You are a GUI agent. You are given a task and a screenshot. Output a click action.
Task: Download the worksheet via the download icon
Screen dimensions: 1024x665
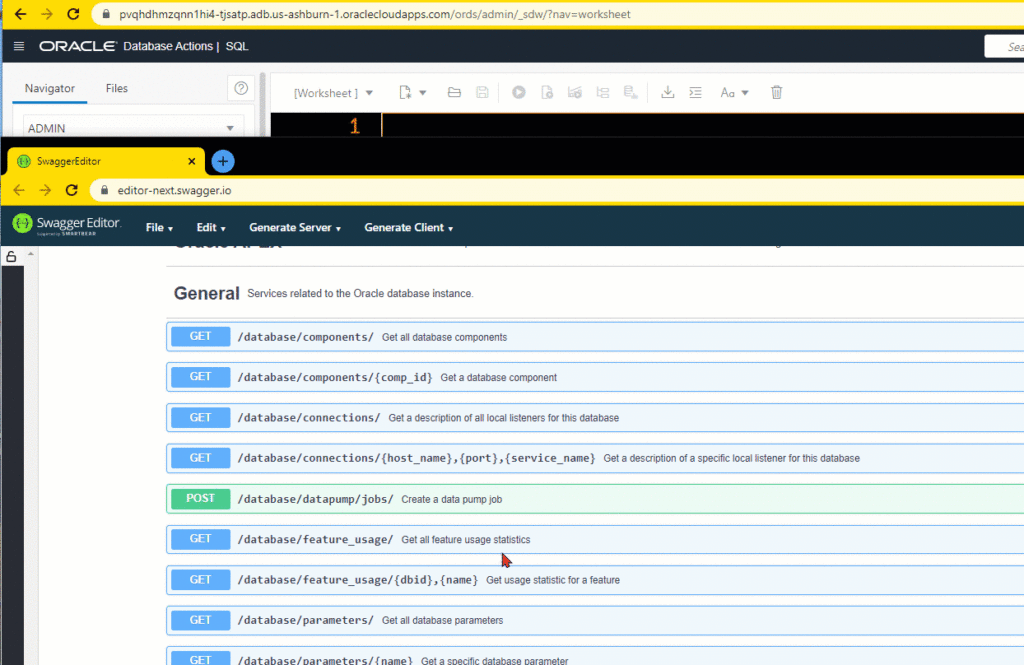(x=667, y=91)
